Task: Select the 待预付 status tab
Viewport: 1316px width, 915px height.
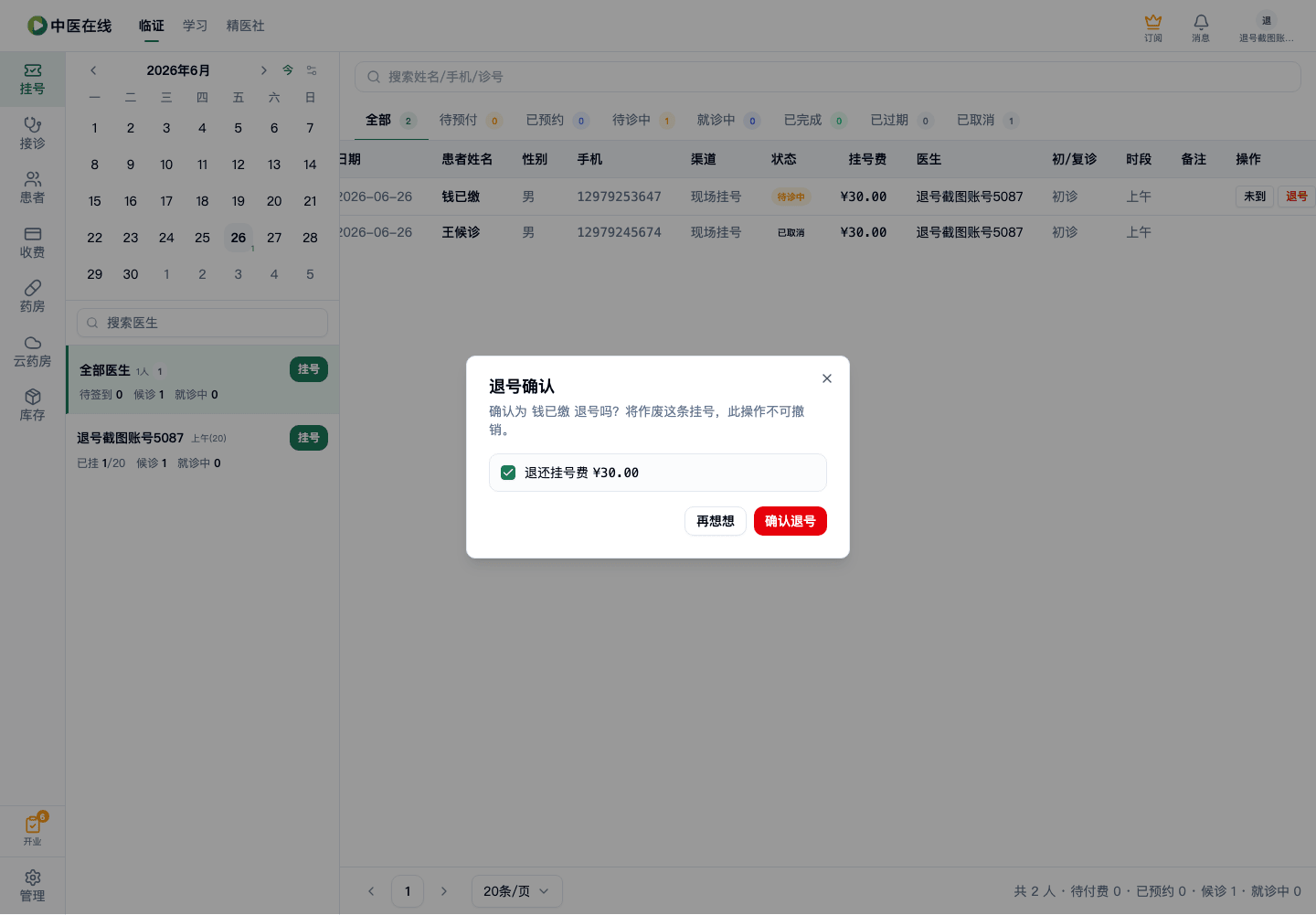Action: point(471,120)
